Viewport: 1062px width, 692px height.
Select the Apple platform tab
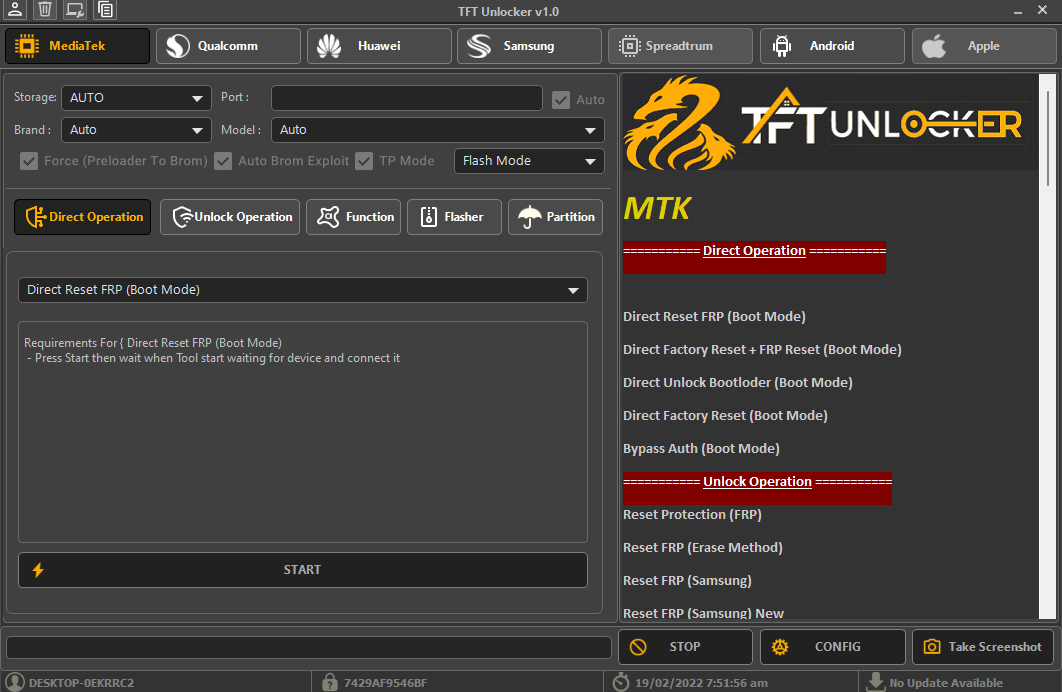982,46
